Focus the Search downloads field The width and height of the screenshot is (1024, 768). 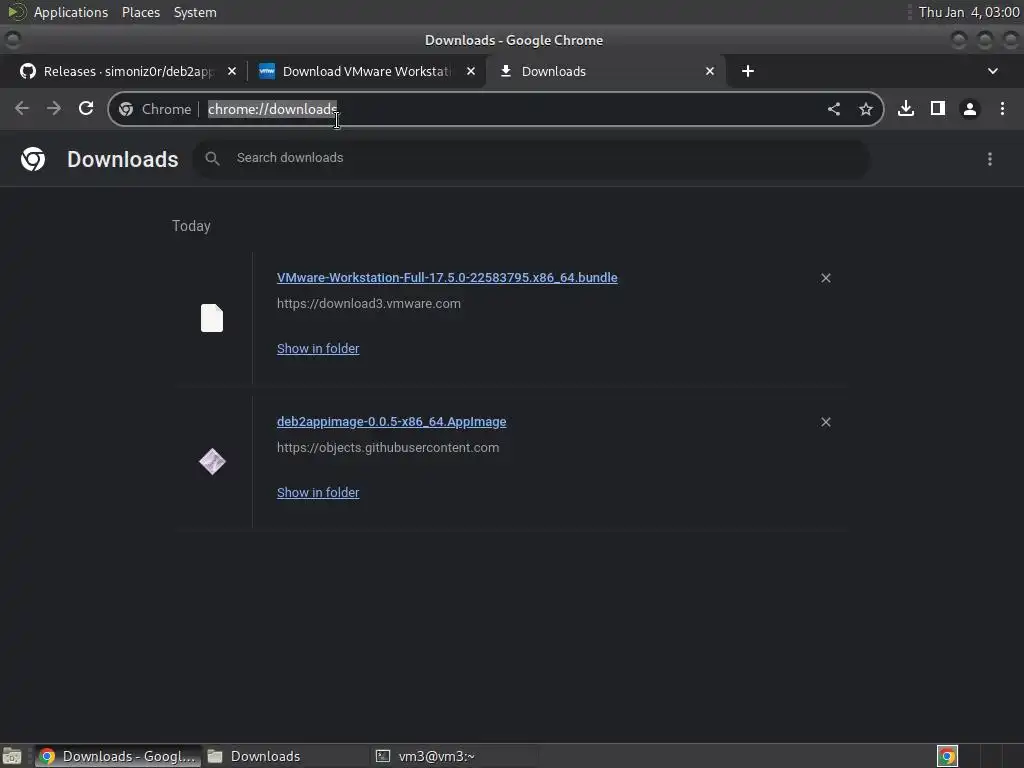pyautogui.click(x=532, y=158)
